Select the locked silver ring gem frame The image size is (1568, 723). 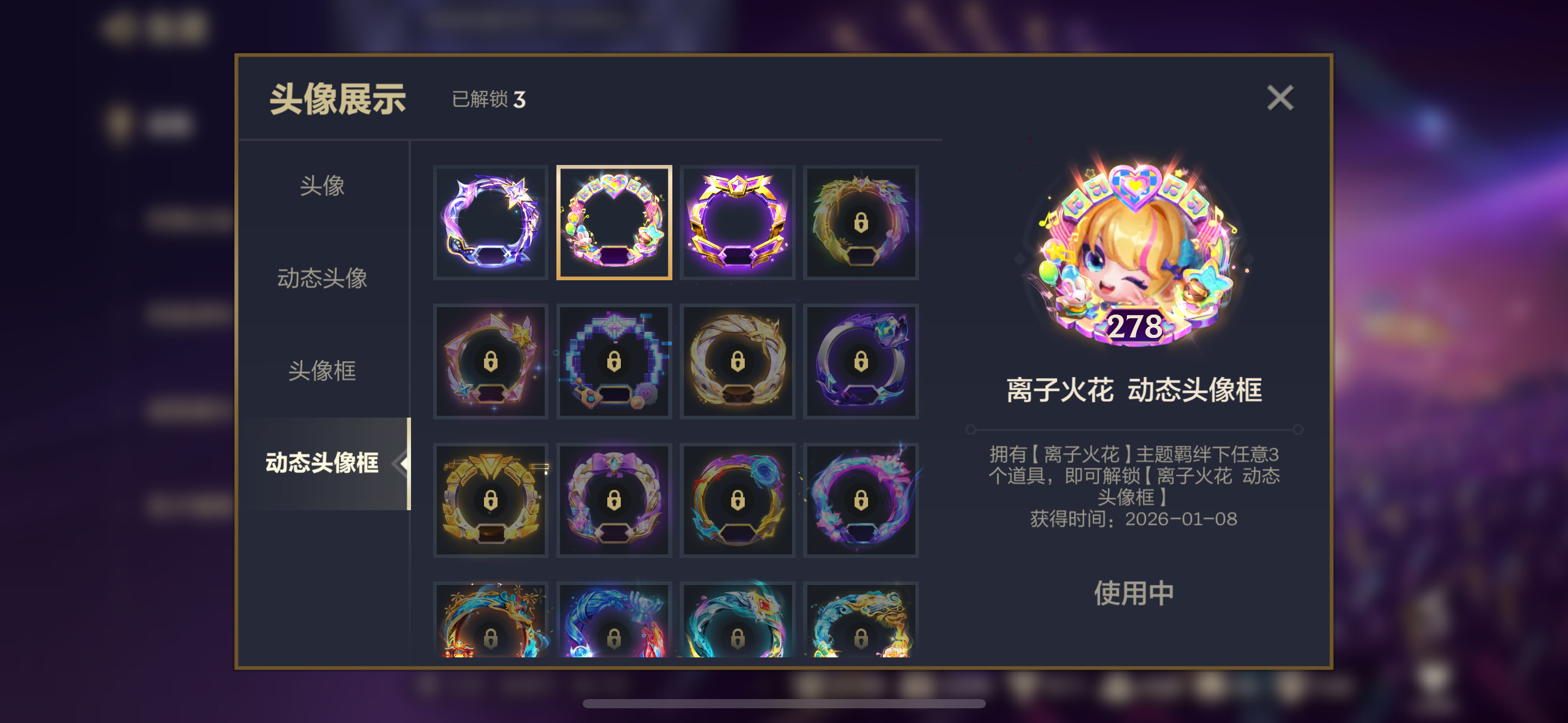click(x=861, y=361)
